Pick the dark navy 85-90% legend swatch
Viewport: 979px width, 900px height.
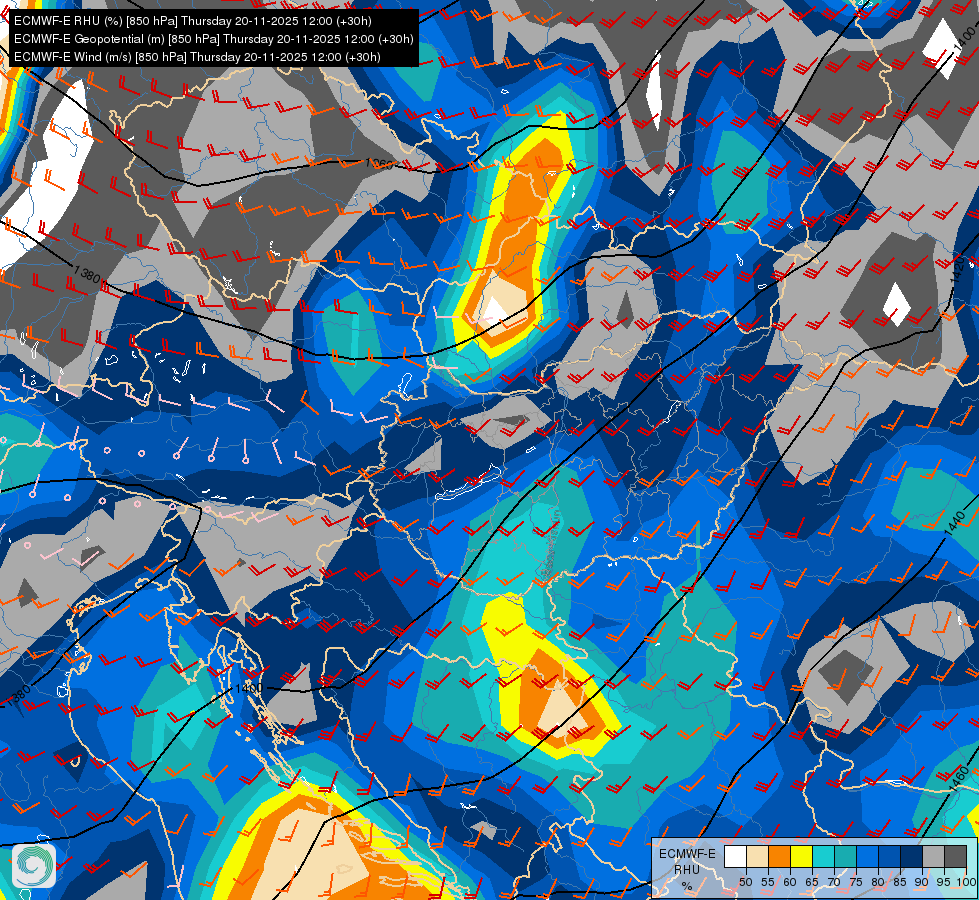click(x=912, y=856)
